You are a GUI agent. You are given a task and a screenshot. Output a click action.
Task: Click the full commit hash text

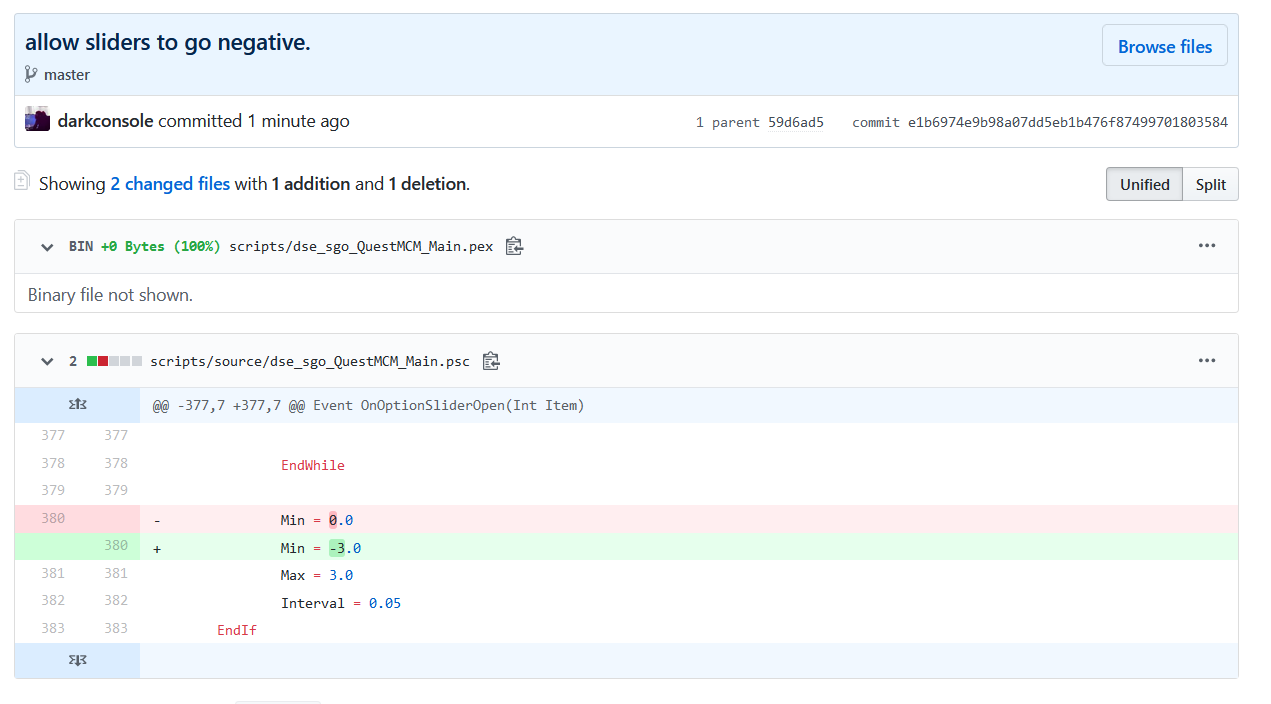click(1068, 122)
